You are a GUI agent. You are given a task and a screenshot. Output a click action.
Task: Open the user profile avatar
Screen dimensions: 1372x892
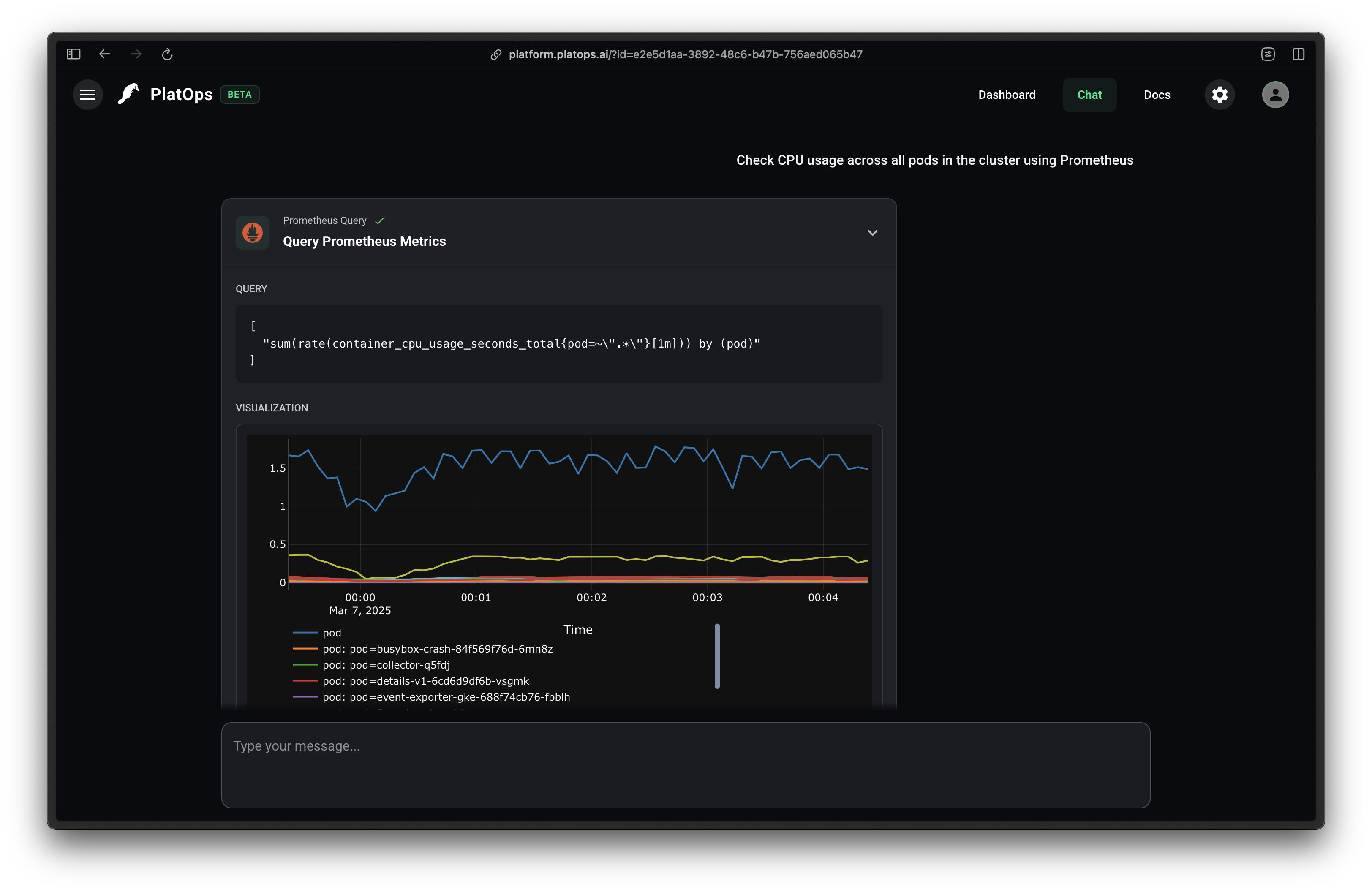click(1275, 95)
